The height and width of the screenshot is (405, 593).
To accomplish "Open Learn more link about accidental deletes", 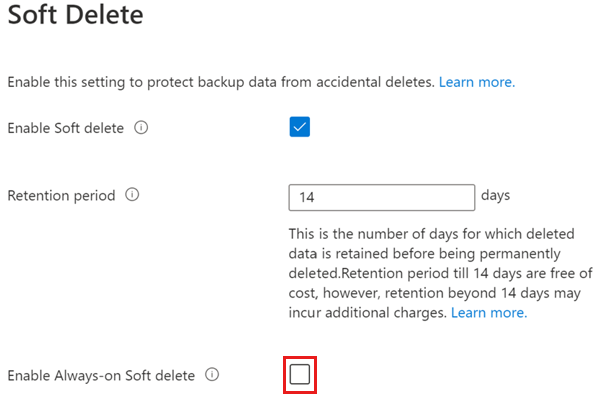I will click(477, 82).
